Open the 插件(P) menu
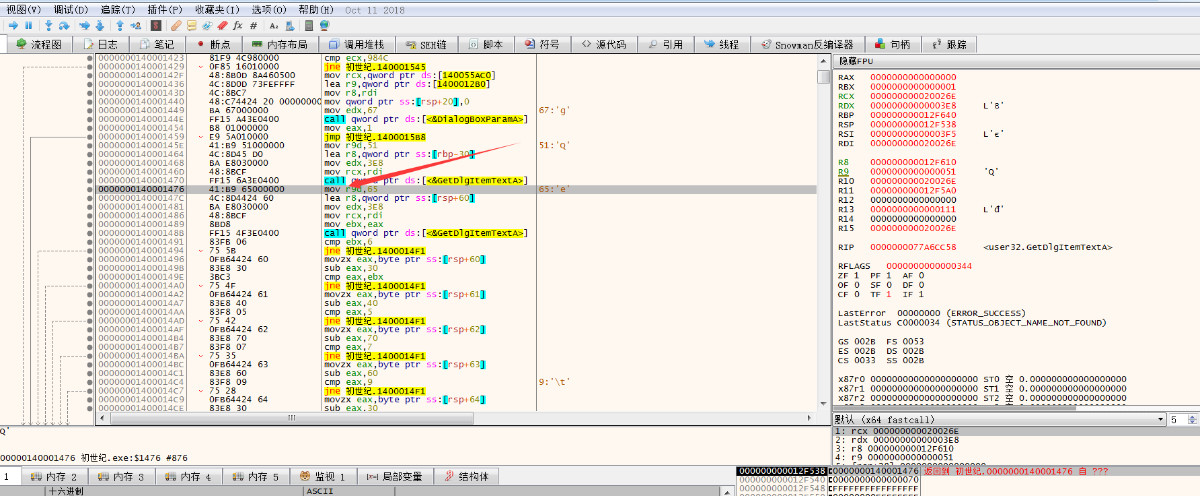This screenshot has width=1200, height=496. 165,9
